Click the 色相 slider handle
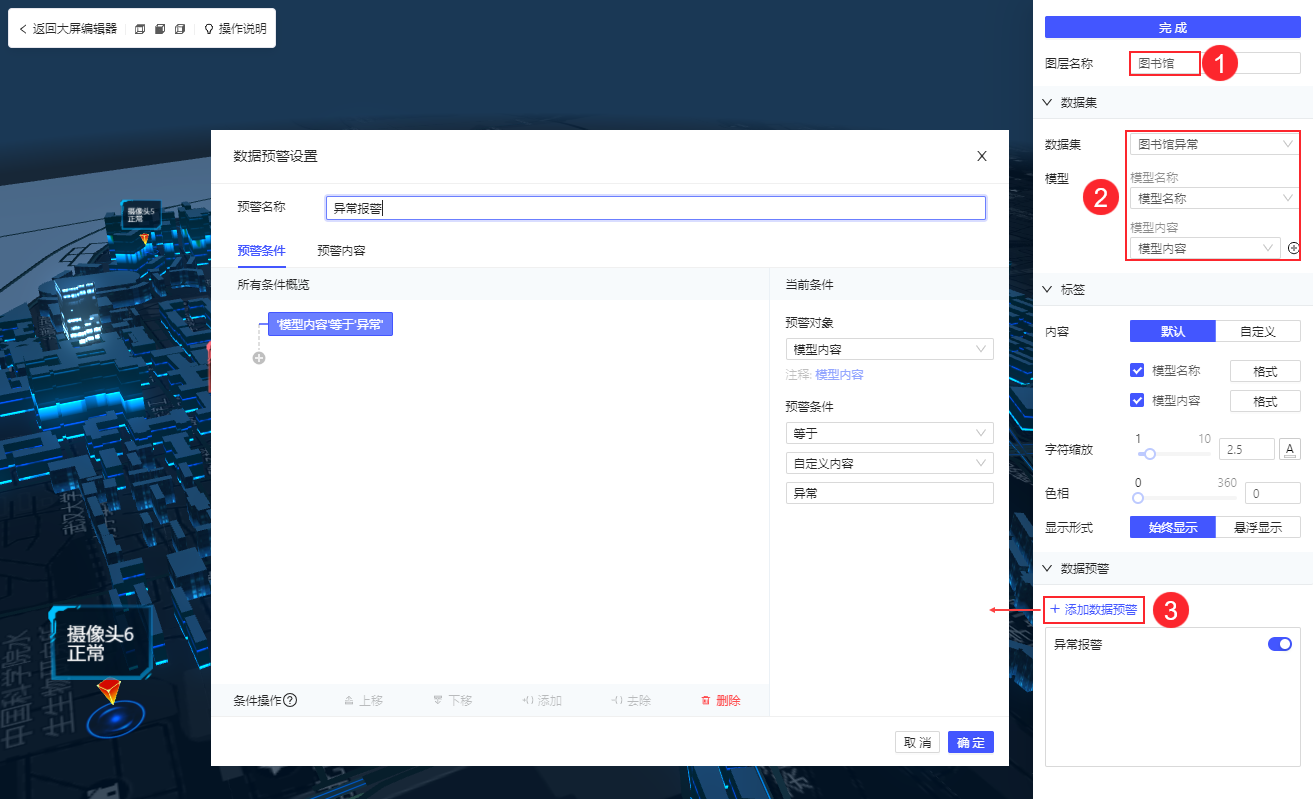This screenshot has height=799, width=1313. [1138, 498]
